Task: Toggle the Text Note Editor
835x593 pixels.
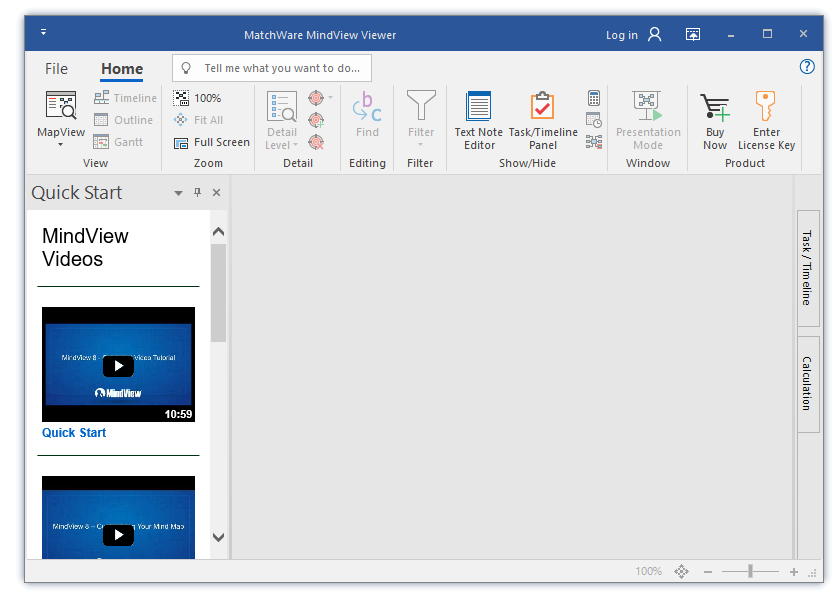Action: coord(479,121)
